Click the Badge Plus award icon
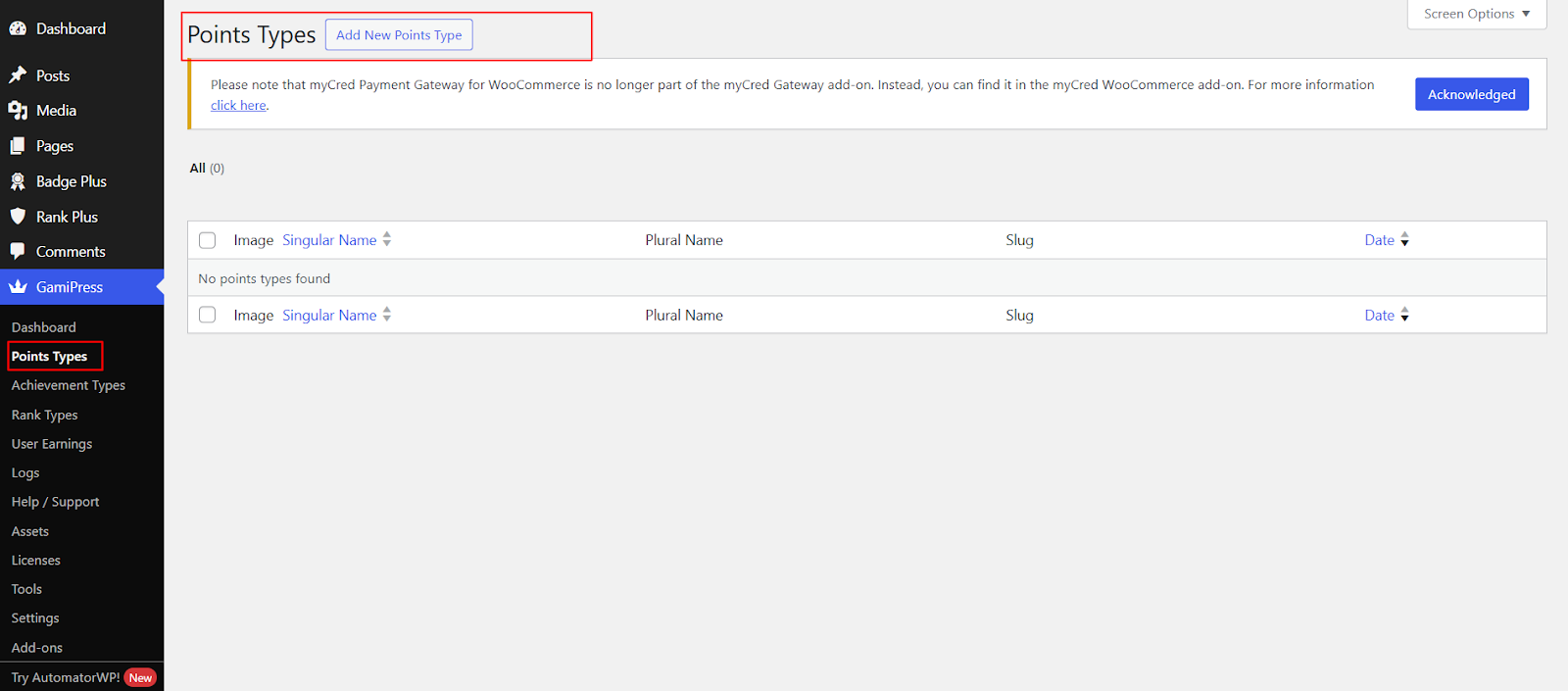Image resolution: width=1568 pixels, height=691 pixels. pos(18,181)
